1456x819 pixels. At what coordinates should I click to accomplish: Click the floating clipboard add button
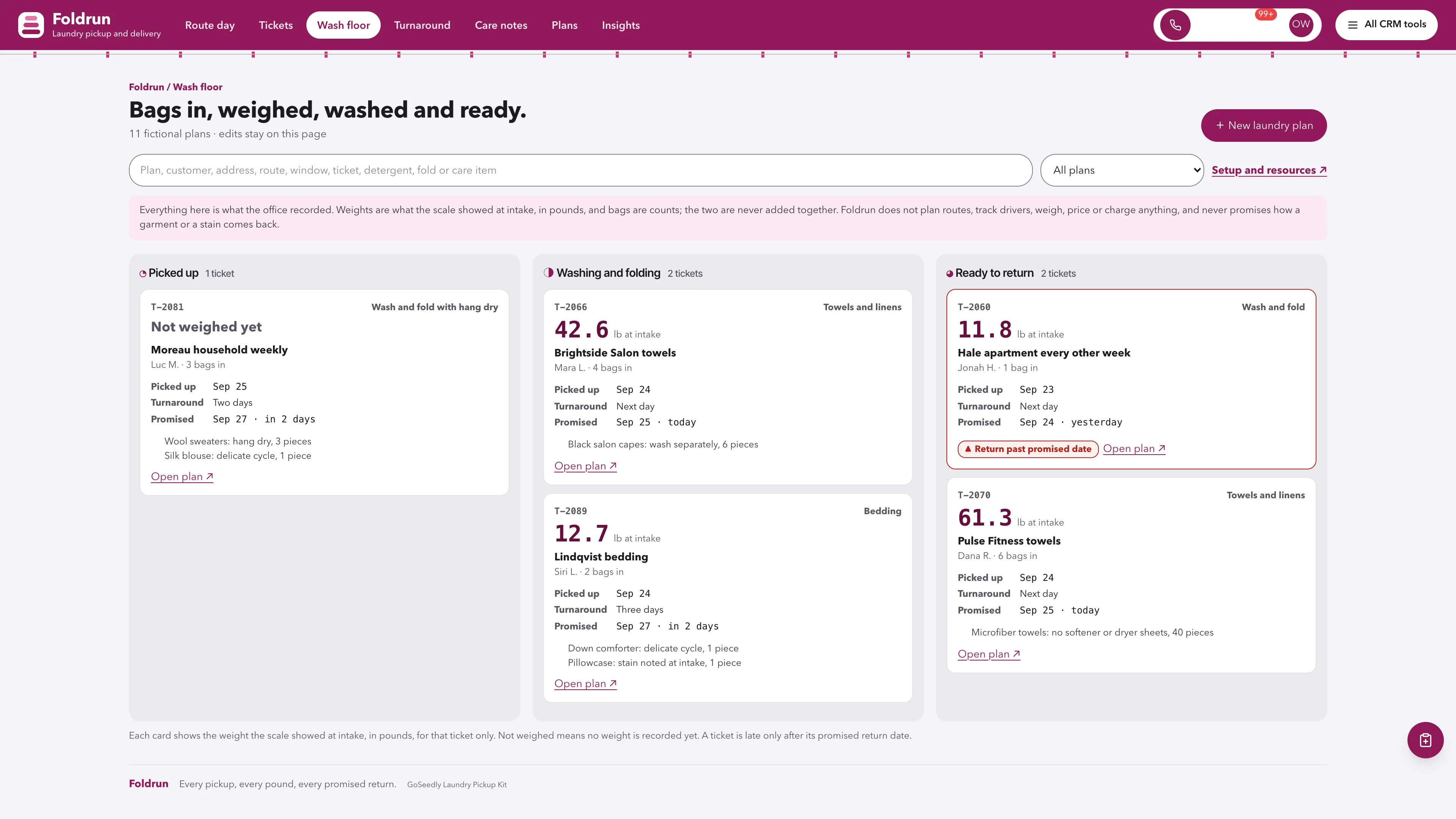[x=1425, y=740]
